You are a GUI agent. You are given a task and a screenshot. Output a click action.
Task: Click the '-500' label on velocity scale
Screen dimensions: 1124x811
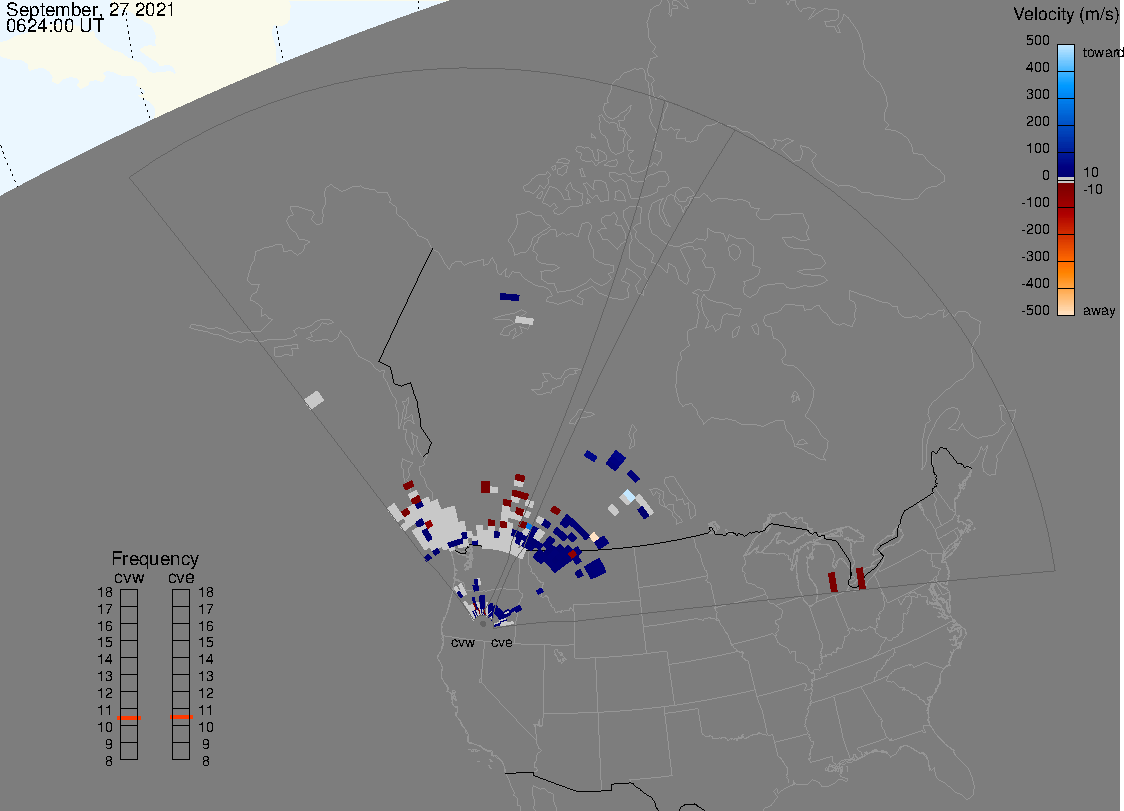point(1035,310)
